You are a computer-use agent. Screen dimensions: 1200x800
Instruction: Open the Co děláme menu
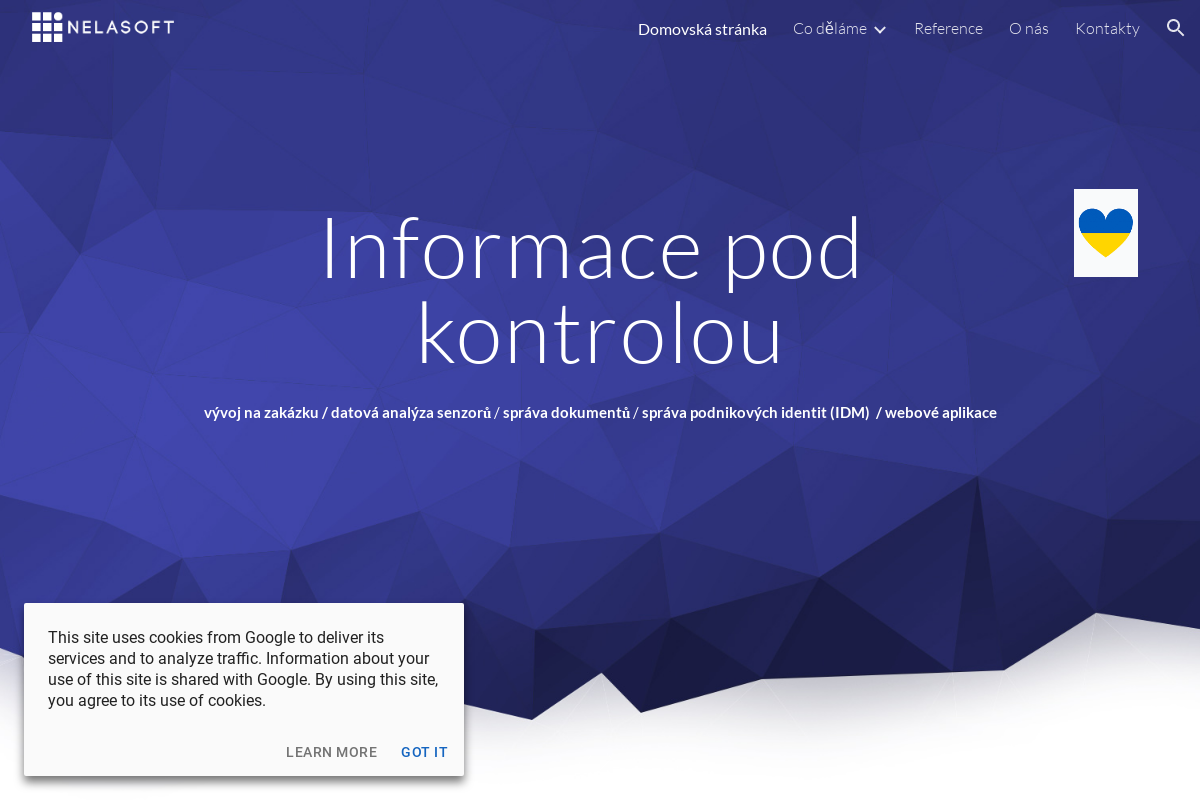[831, 28]
